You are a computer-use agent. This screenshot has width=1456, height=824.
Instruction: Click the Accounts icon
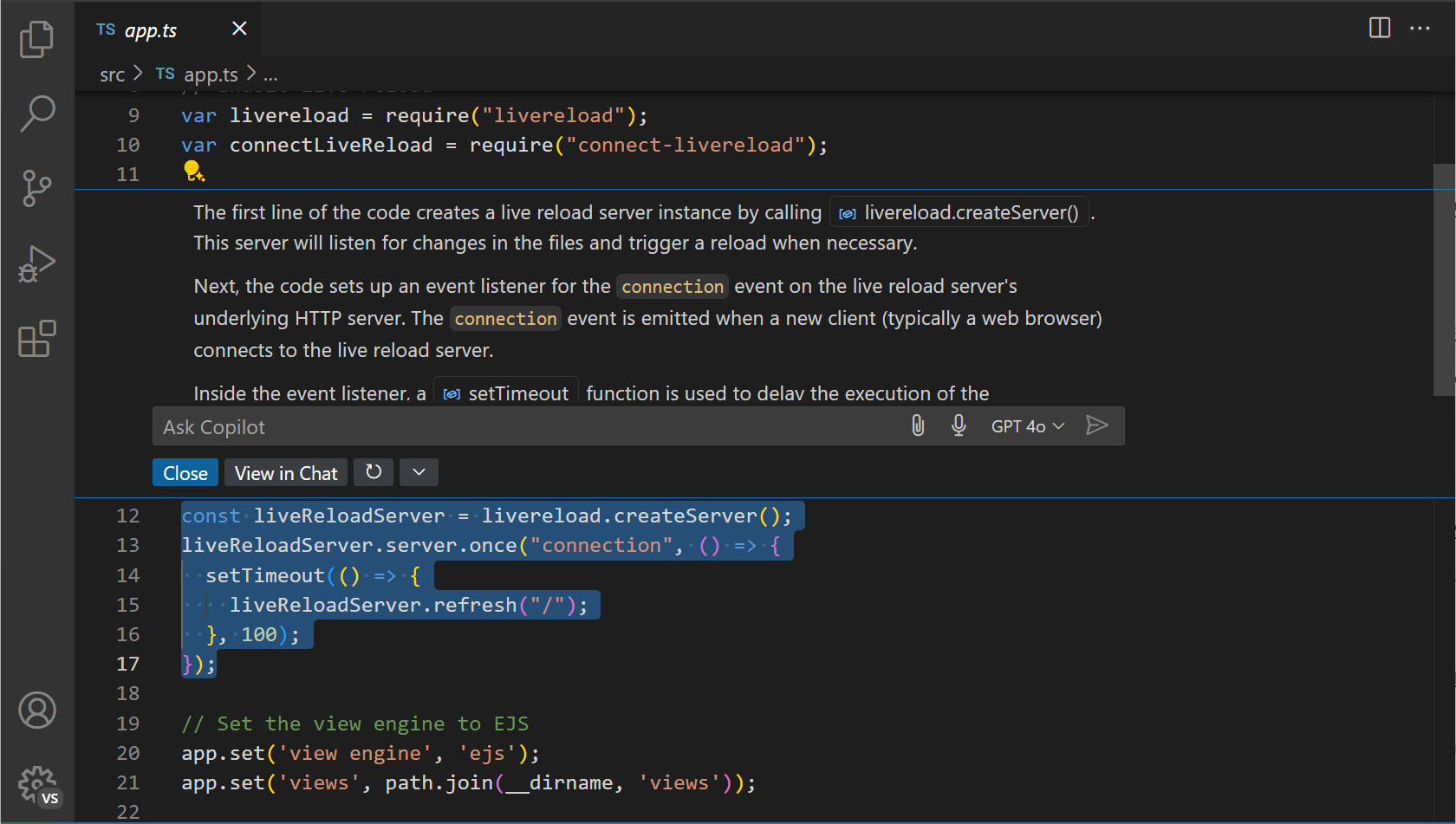(x=36, y=710)
